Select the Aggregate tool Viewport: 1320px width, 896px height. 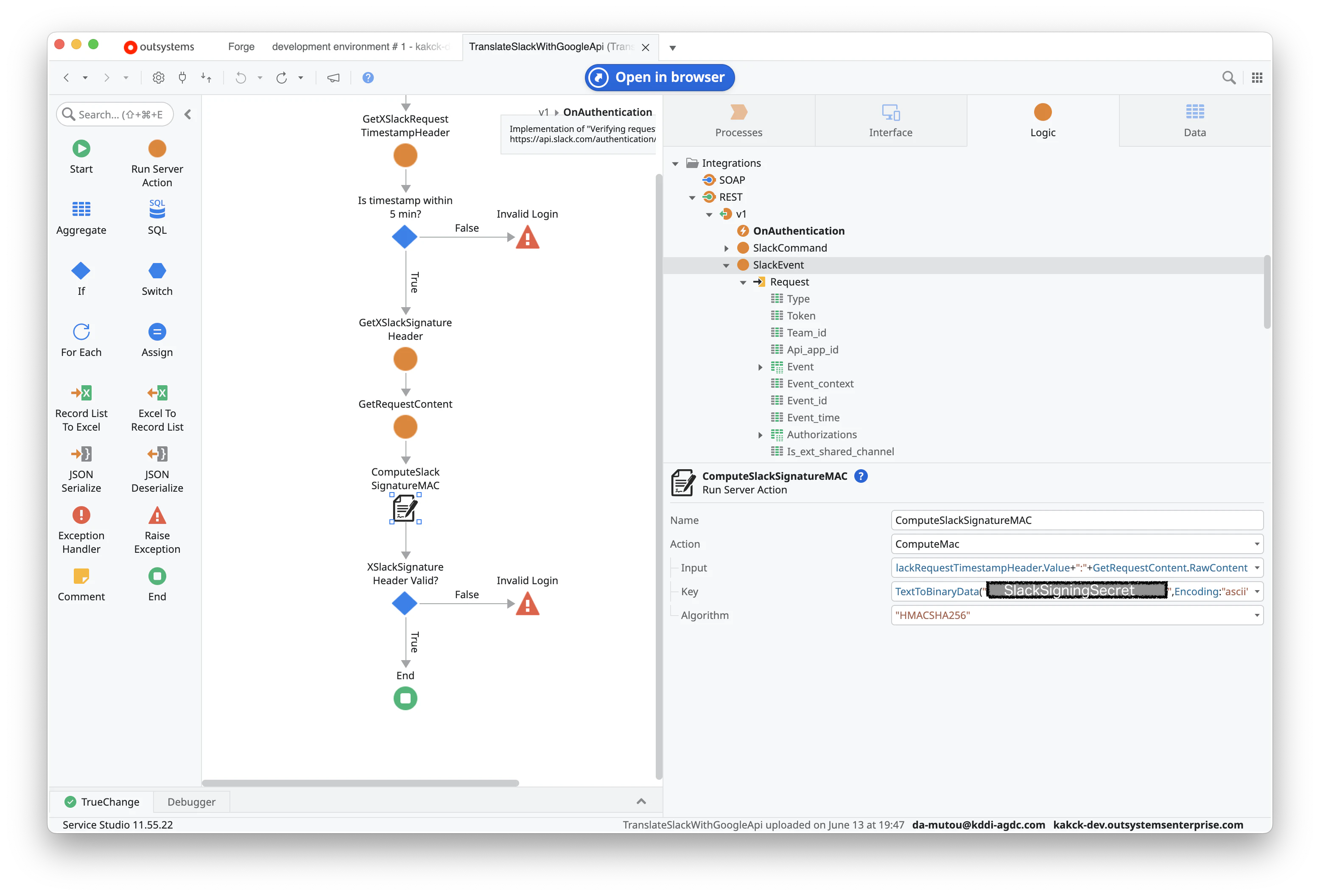pyautogui.click(x=81, y=218)
